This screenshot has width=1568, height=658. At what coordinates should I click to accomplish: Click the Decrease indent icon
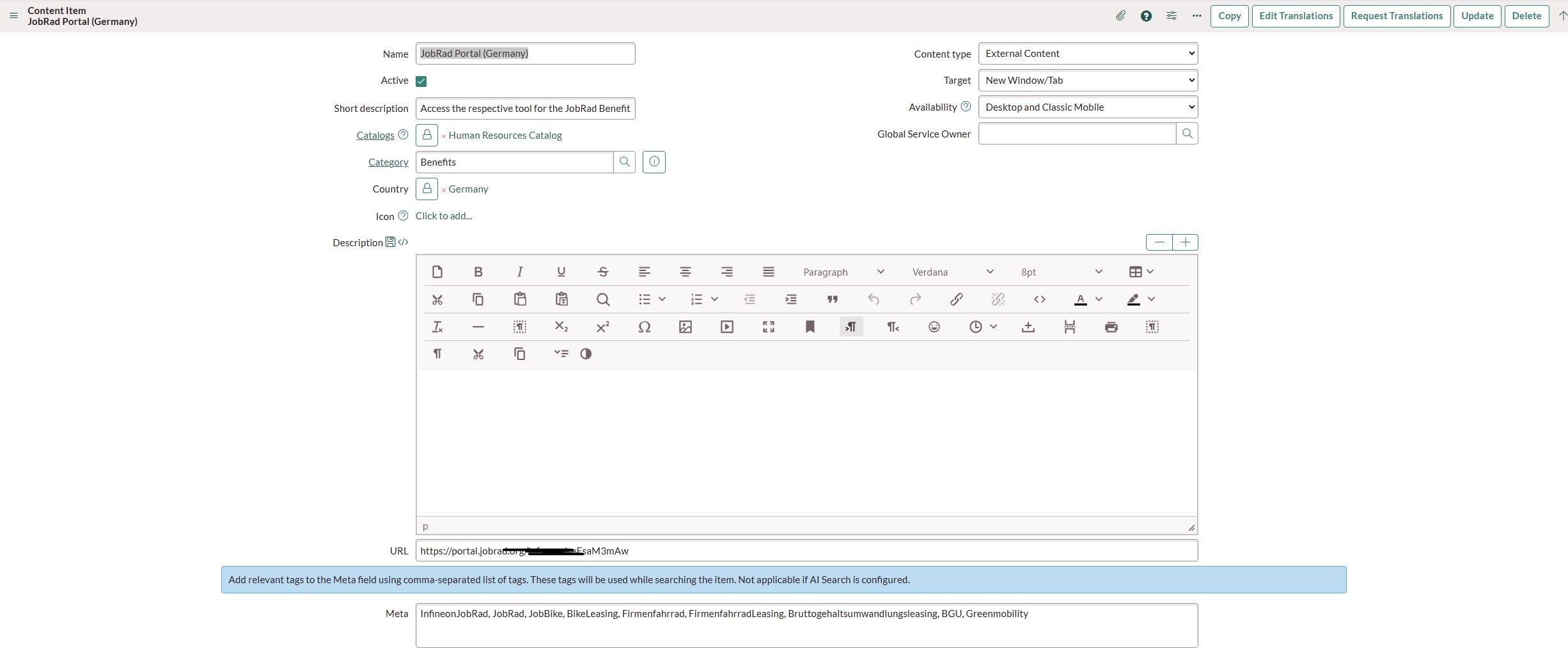749,299
